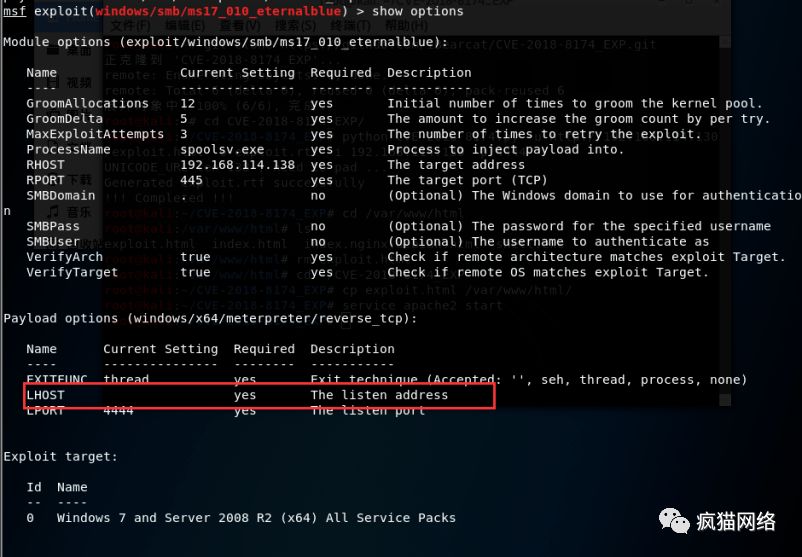Click the SMBUser option name
802x557 pixels.
tap(53, 241)
